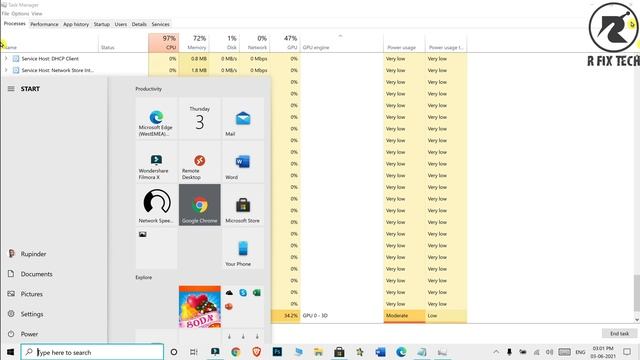This screenshot has height=360, width=640.
Task: Open the Rupinder user account entry
Action: [x=53, y=254]
